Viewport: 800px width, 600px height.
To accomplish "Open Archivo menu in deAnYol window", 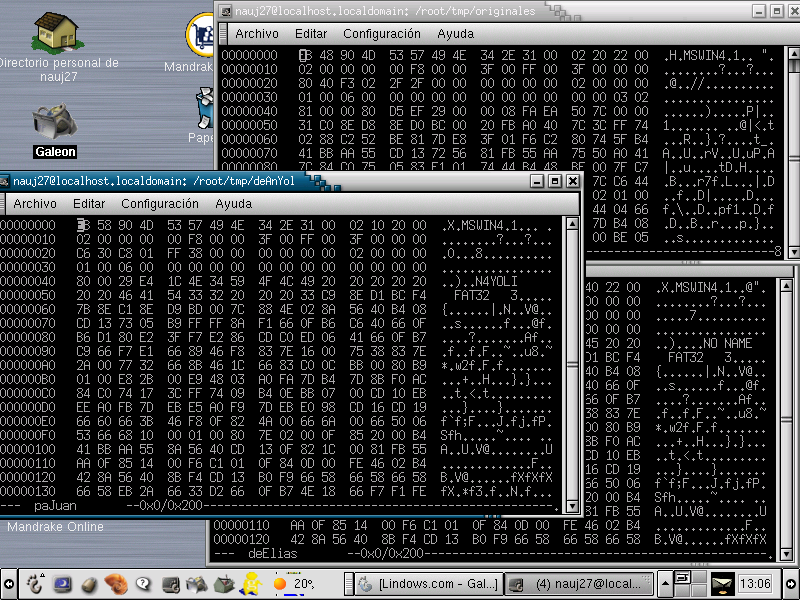I will click(35, 204).
